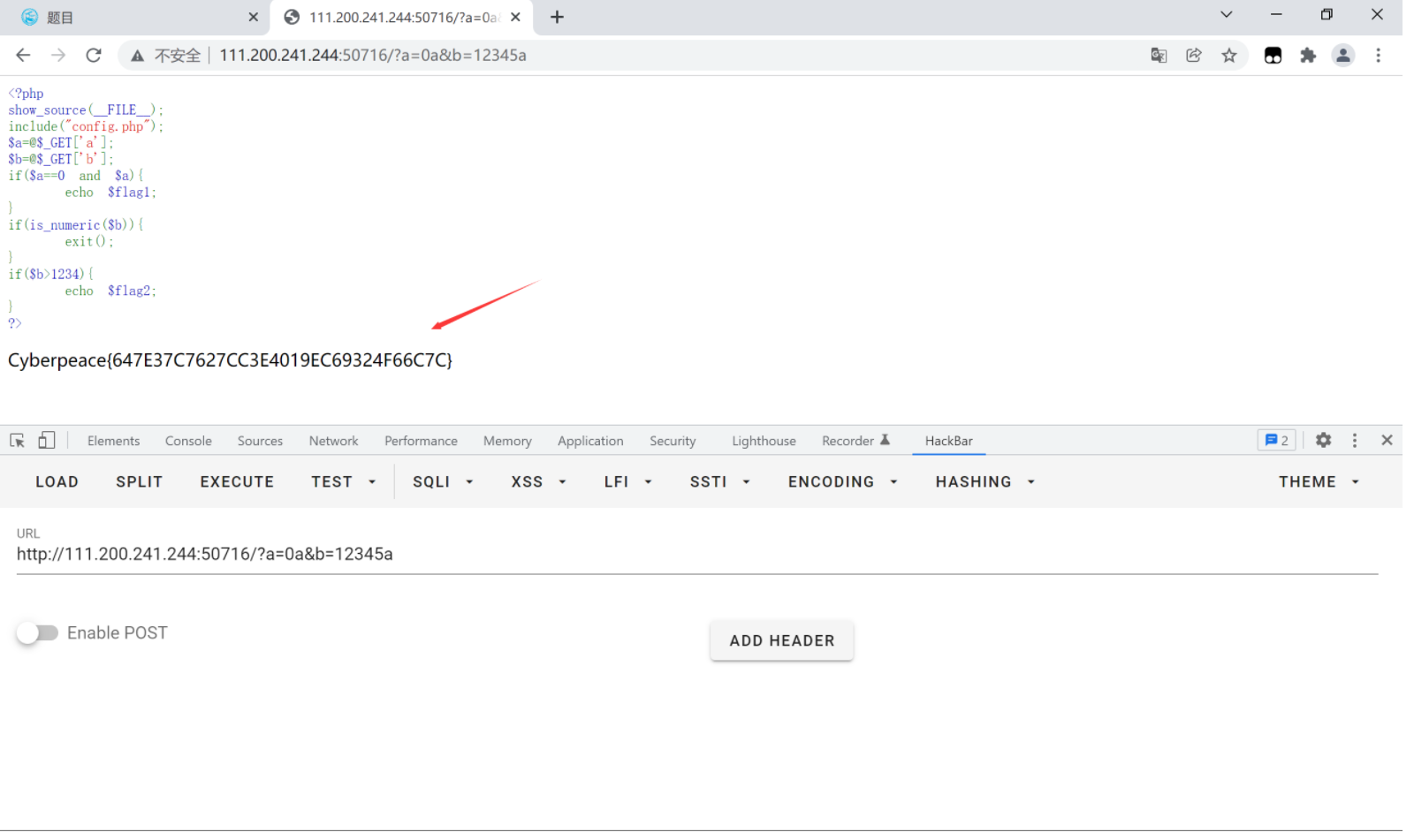Viewport: 1414px width, 840px height.
Task: Click HackBar SPLIT button
Action: click(139, 481)
